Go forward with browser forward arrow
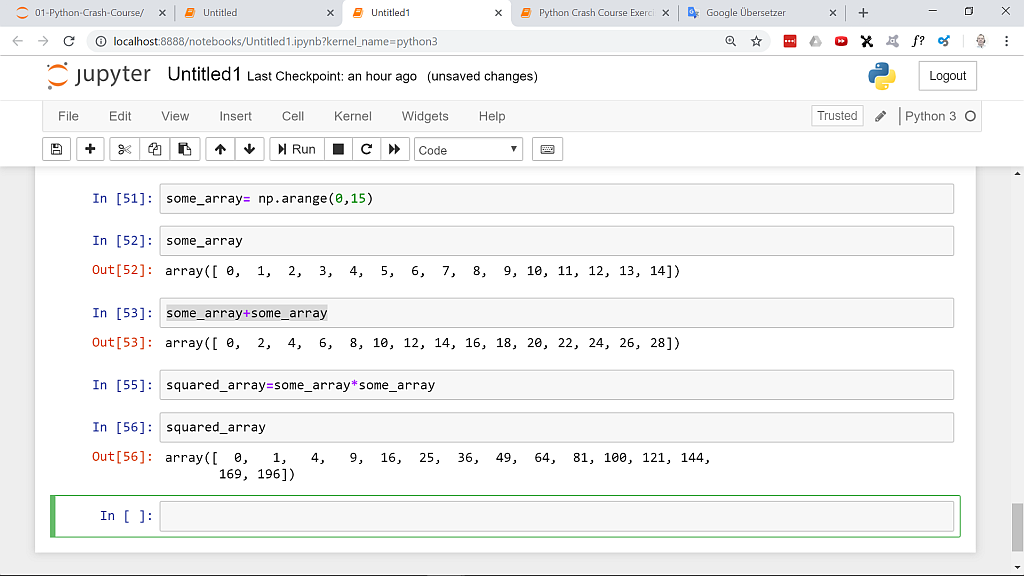This screenshot has height=576, width=1024. pyautogui.click(x=43, y=41)
